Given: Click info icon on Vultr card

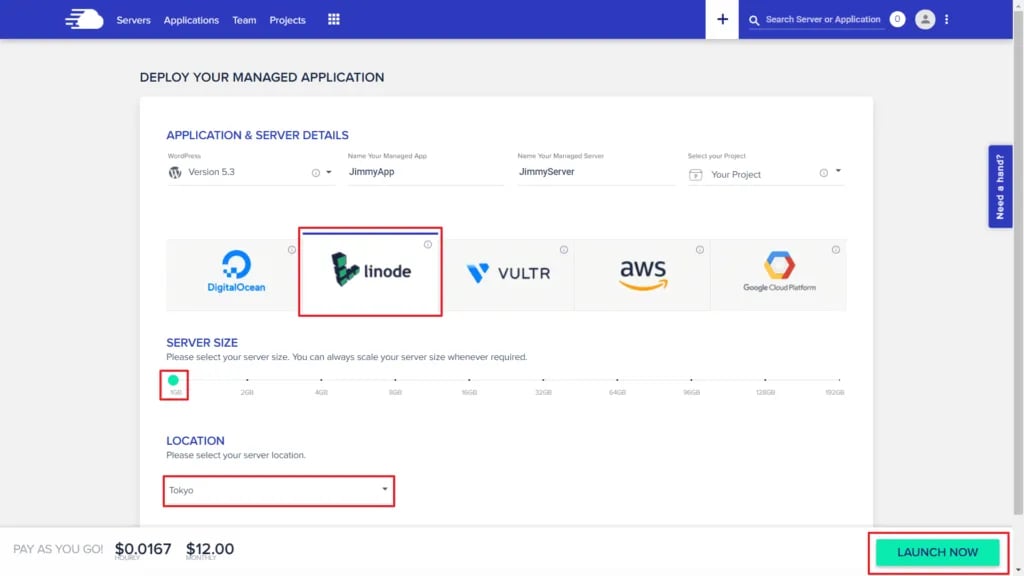Looking at the screenshot, I should point(564,249).
